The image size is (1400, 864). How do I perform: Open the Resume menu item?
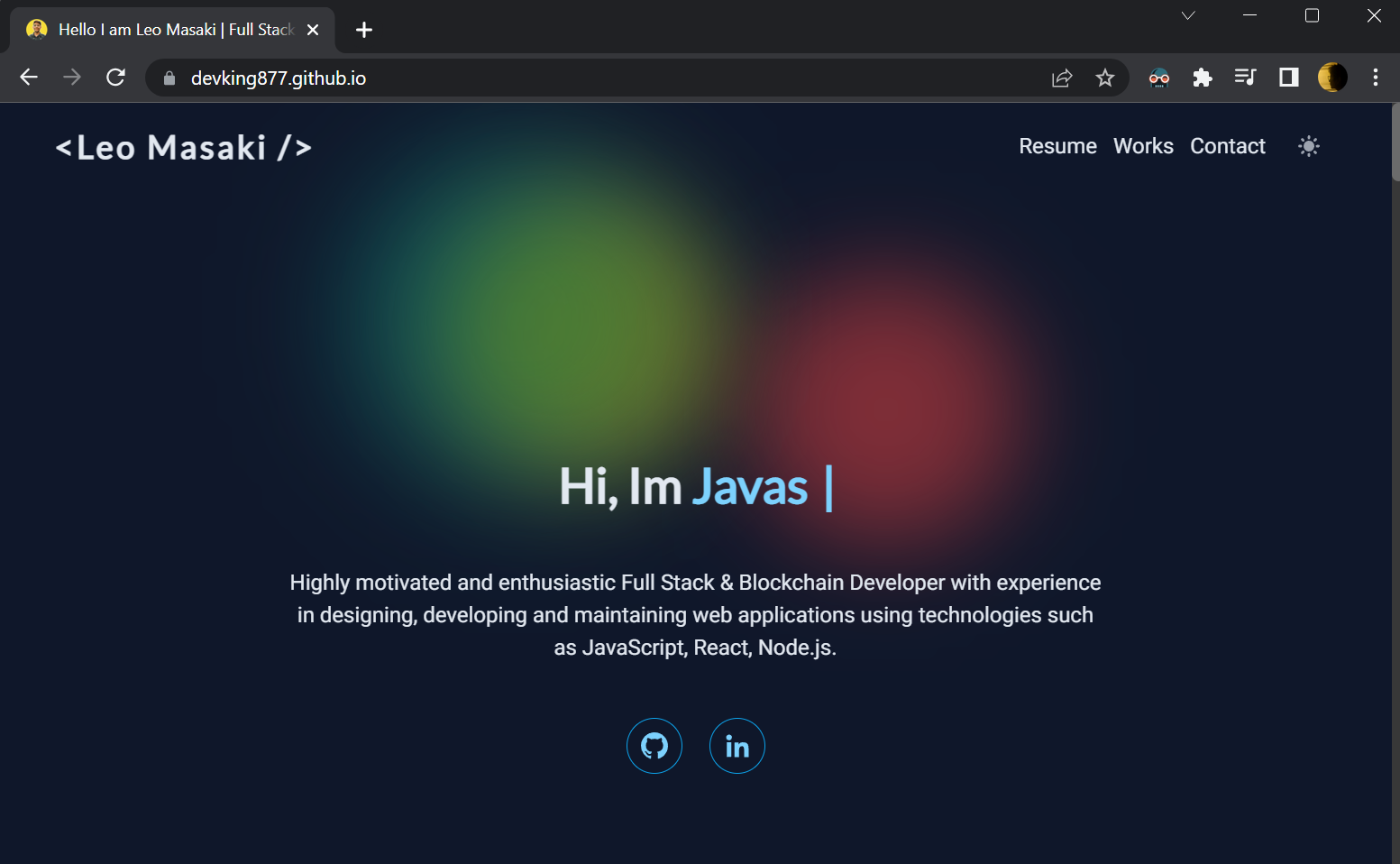[x=1057, y=146]
